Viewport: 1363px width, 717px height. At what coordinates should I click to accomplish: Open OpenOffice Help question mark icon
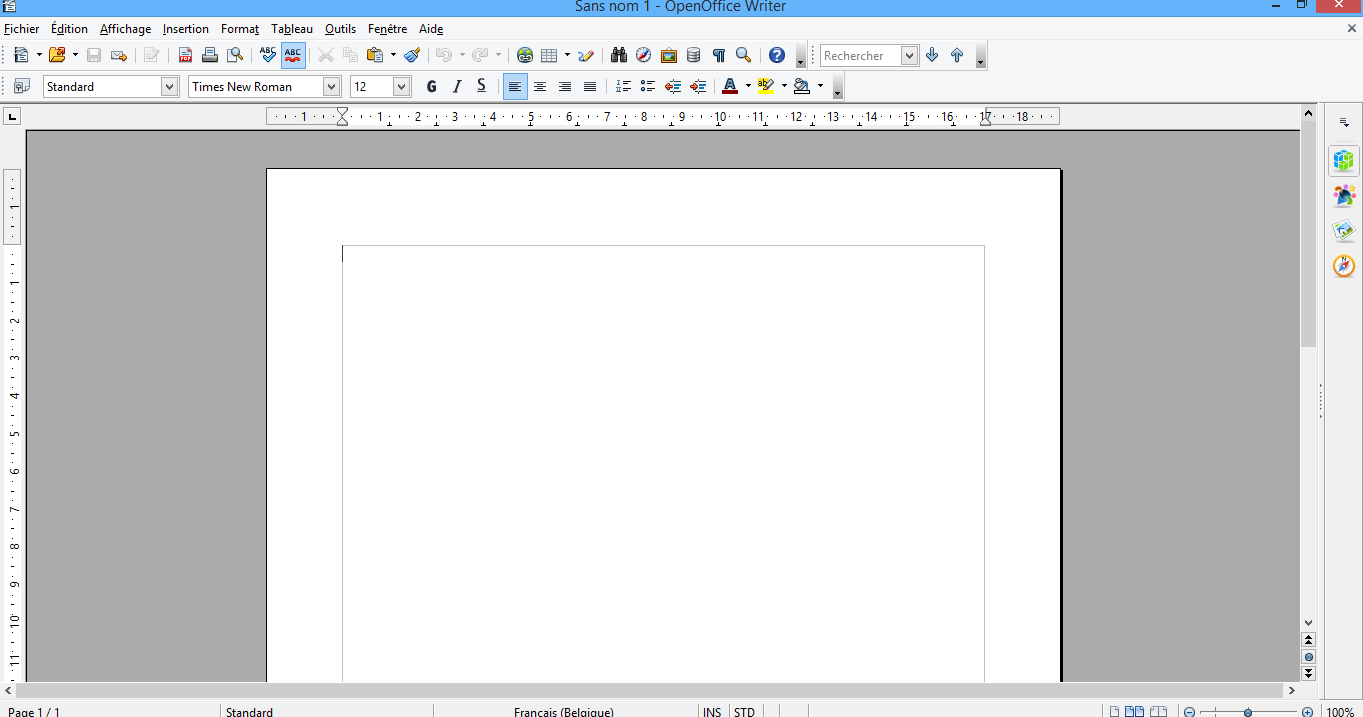(x=777, y=55)
